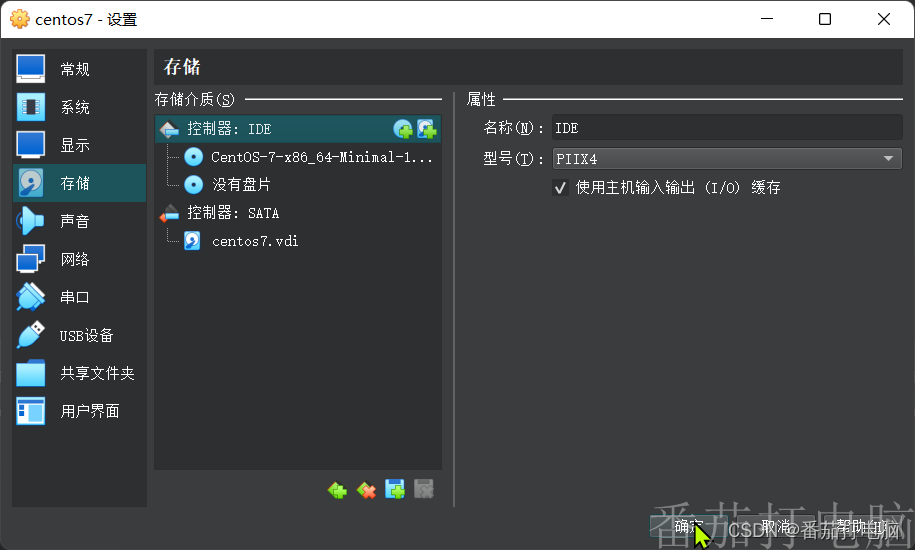Open the 声音 (Audio) settings page
915x550 pixels.
click(79, 221)
